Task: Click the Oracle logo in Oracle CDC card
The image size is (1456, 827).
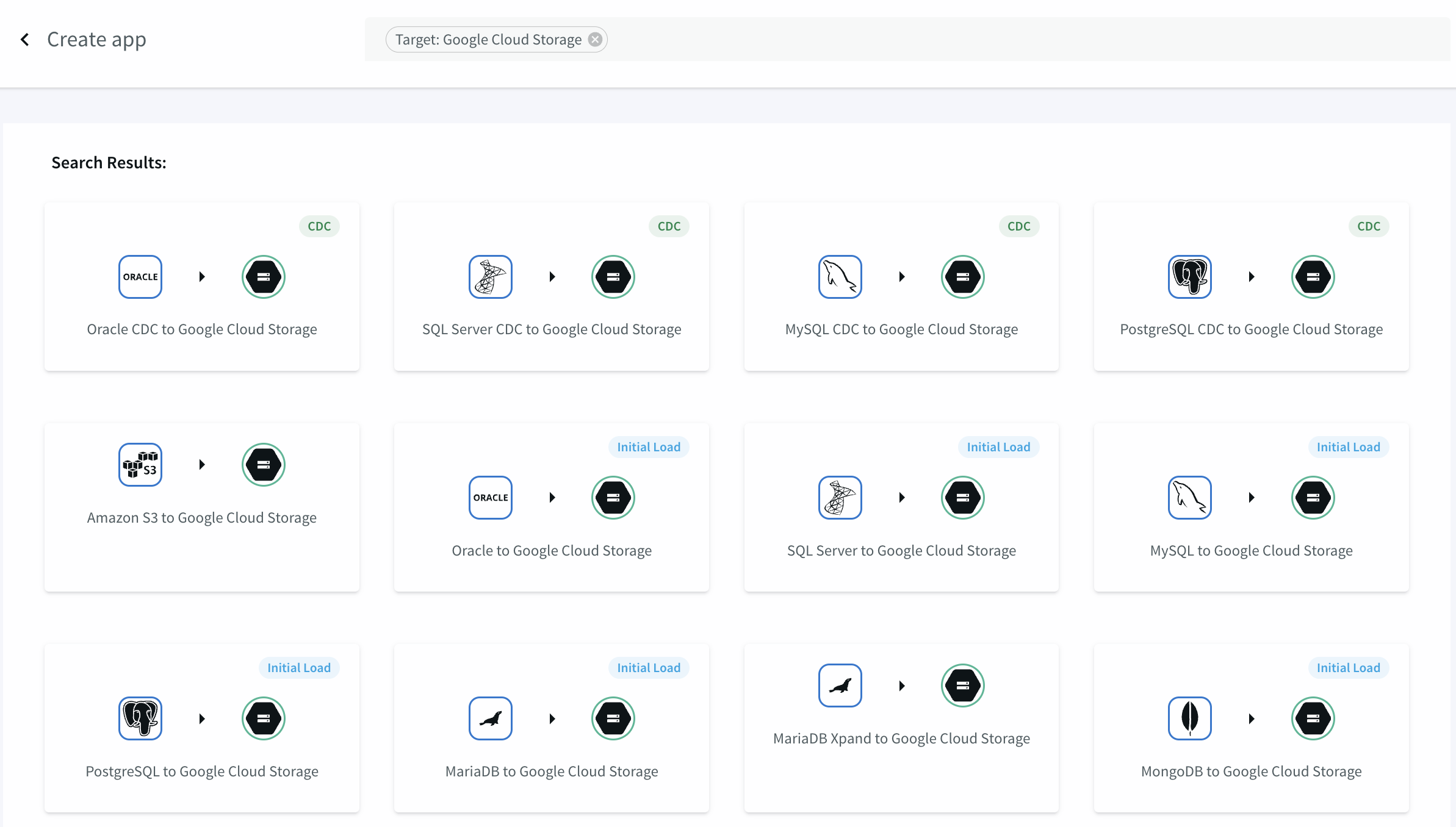Action: 140,277
